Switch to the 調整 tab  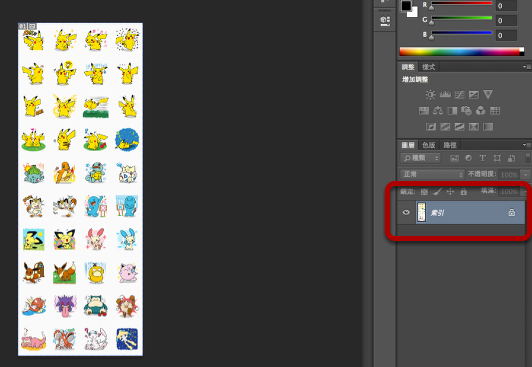click(x=408, y=67)
